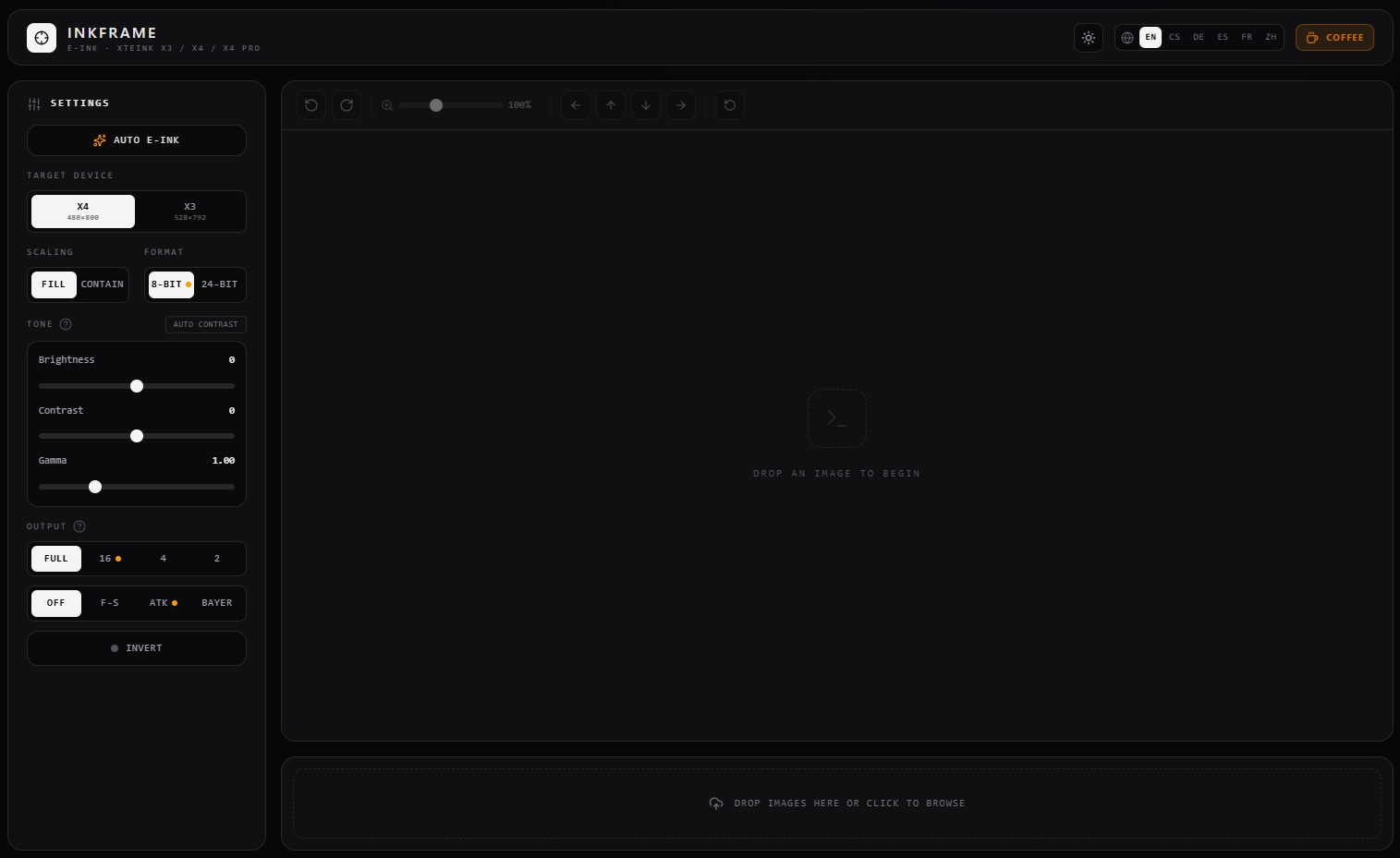Select Bayer dithering
The height and width of the screenshot is (858, 1400).
click(217, 603)
